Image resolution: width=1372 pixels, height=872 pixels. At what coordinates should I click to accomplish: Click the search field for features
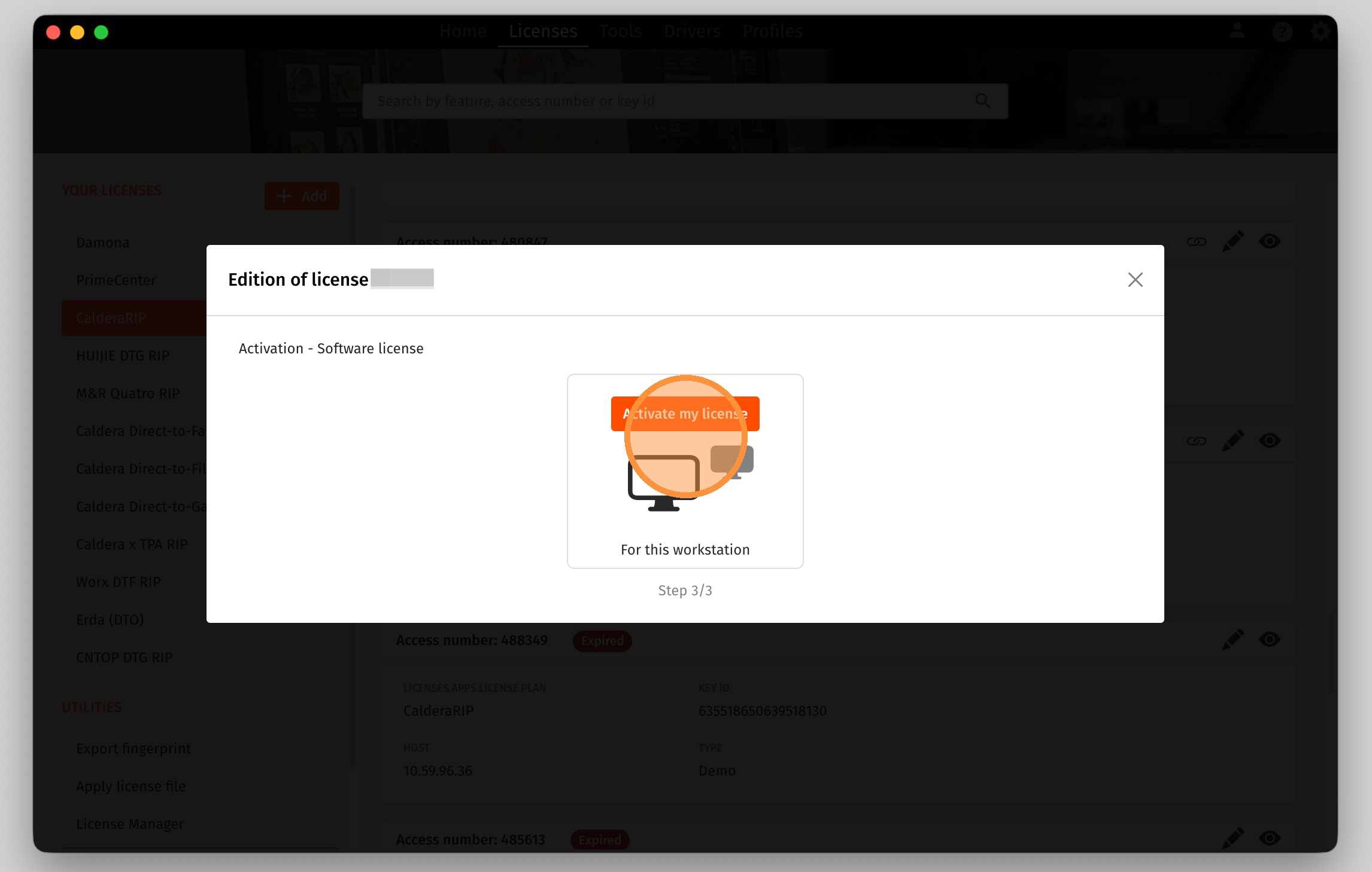(x=685, y=101)
